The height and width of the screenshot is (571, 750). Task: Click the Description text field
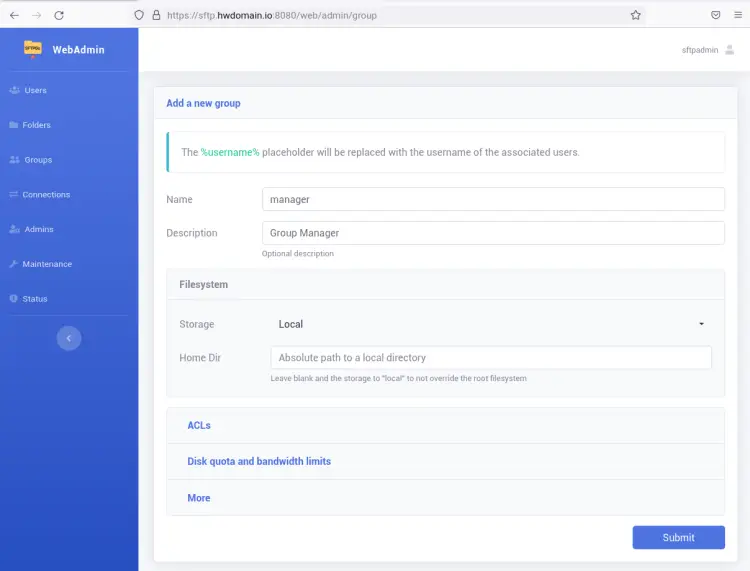(492, 233)
